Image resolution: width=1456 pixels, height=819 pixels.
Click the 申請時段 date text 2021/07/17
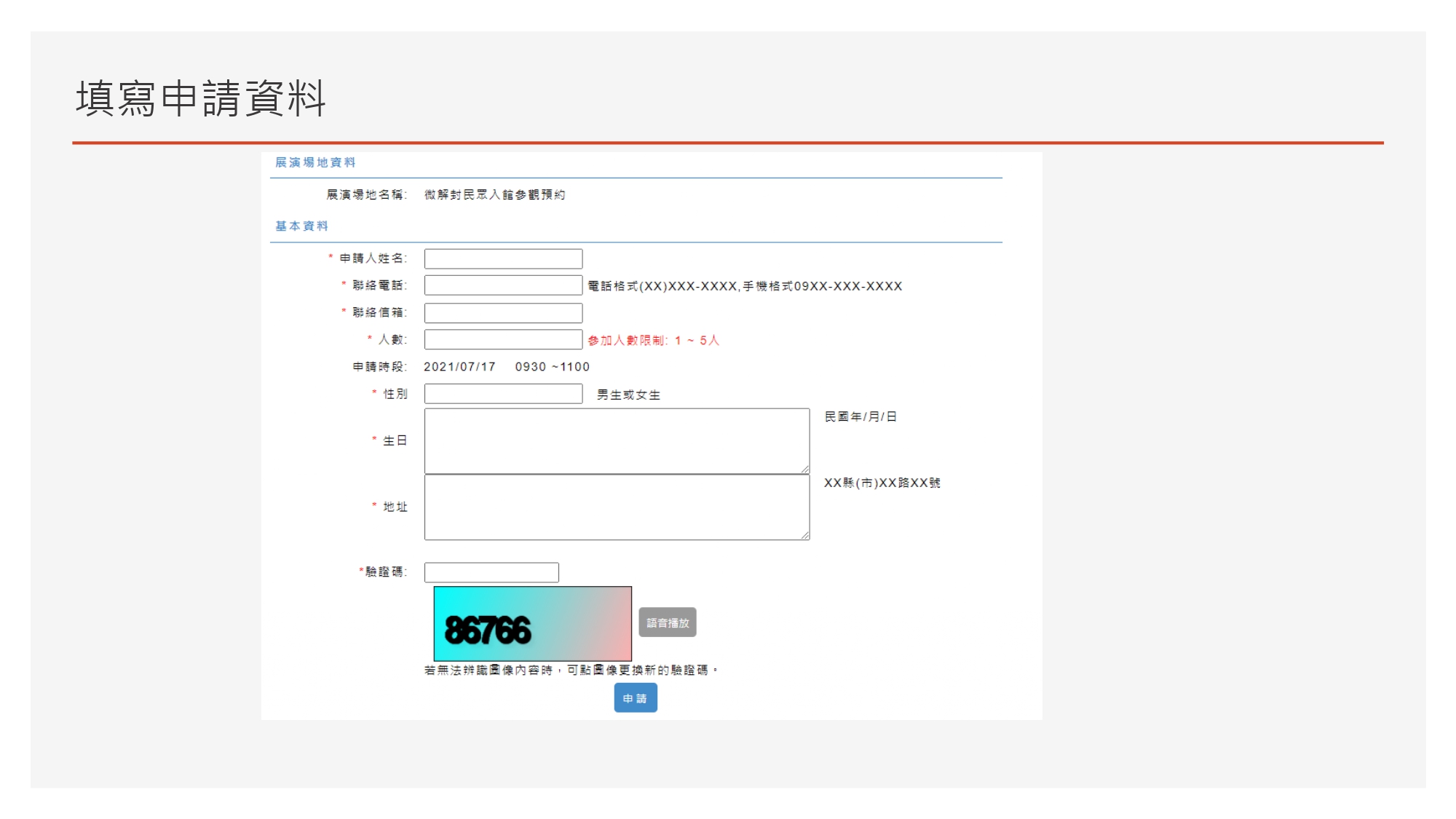(459, 367)
